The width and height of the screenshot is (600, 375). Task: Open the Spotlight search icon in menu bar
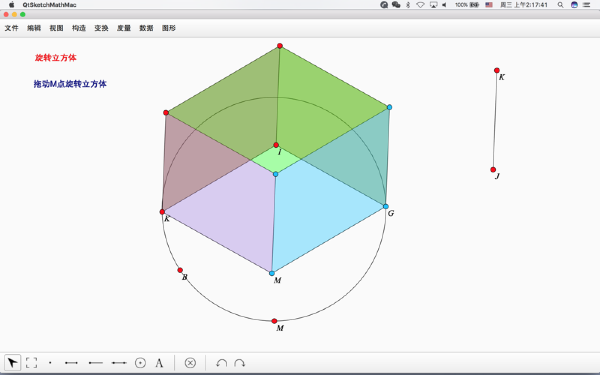click(x=560, y=5)
